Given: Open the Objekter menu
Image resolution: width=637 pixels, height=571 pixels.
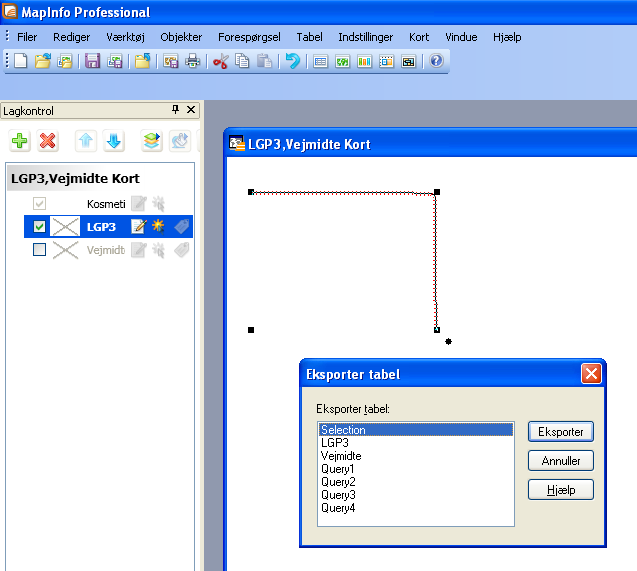Looking at the screenshot, I should (x=181, y=37).
